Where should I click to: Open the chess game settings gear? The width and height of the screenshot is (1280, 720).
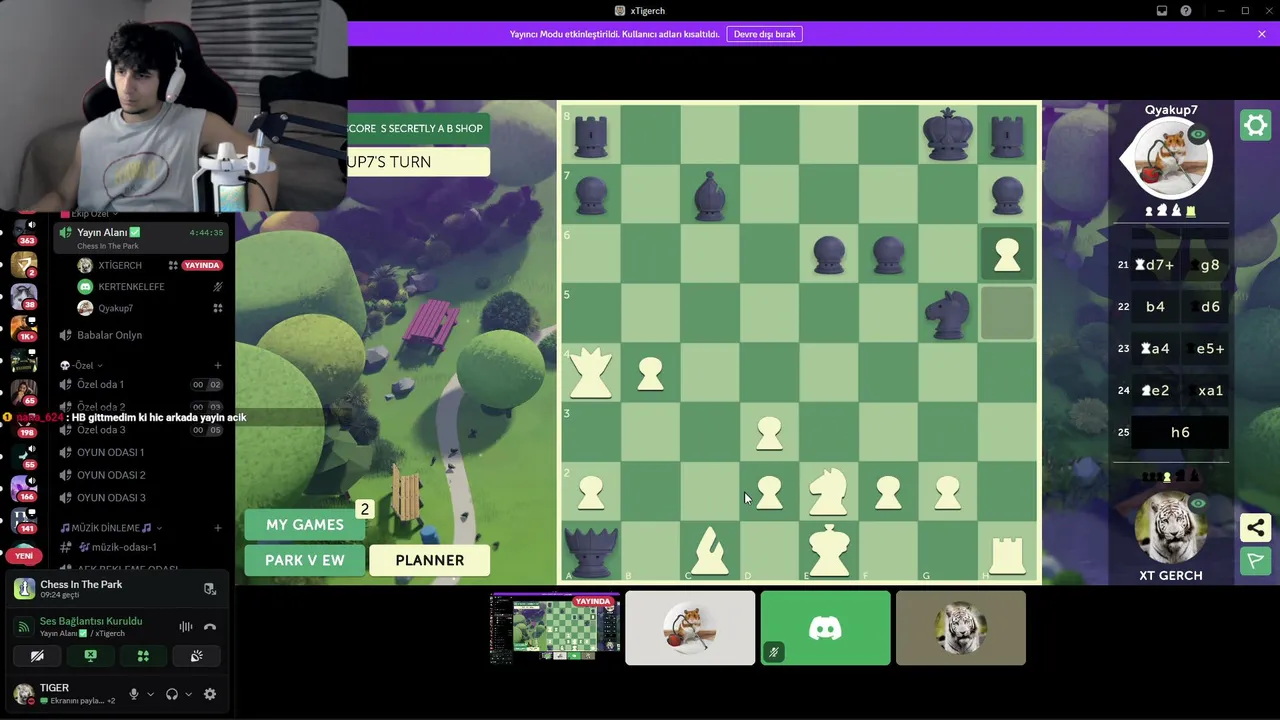pos(1255,125)
